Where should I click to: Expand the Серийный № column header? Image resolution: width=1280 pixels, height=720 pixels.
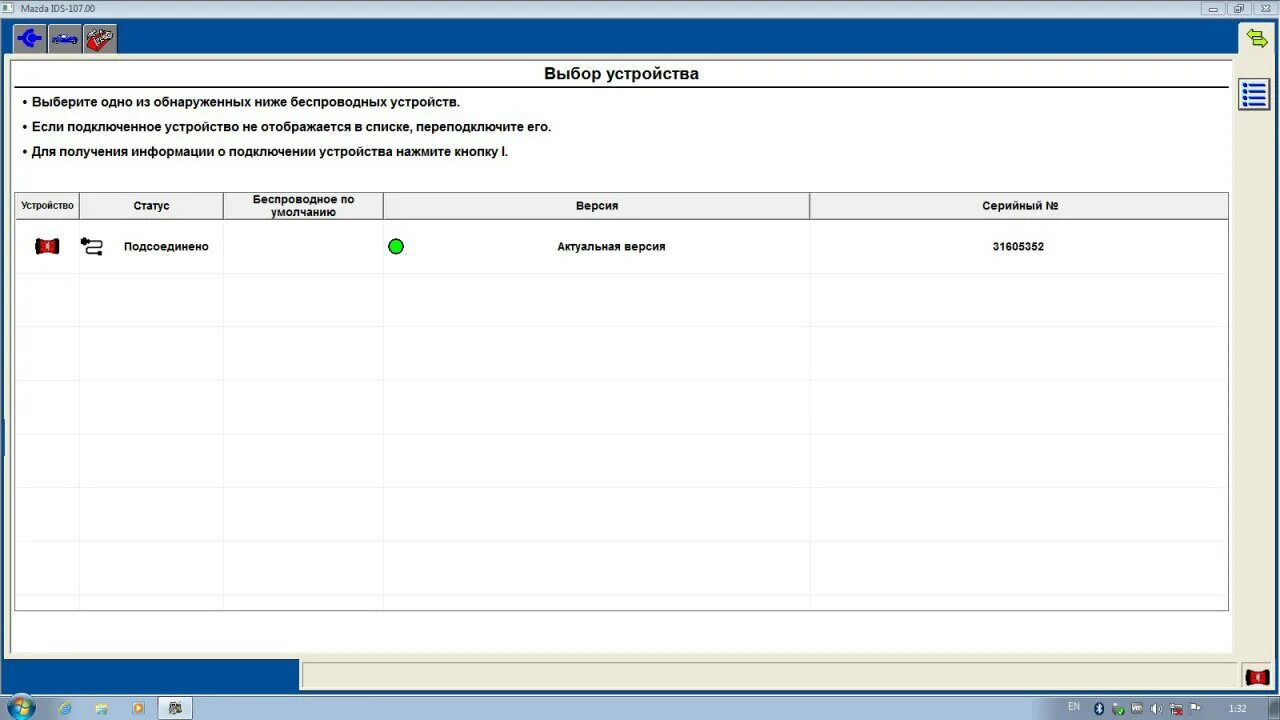pyautogui.click(x=1018, y=205)
